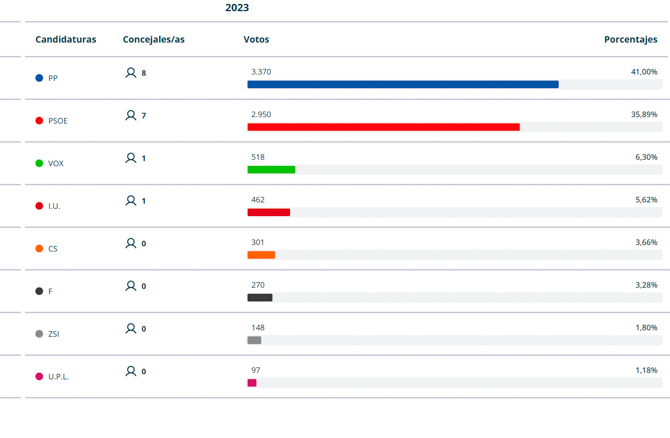Click the Votos column header

point(256,40)
